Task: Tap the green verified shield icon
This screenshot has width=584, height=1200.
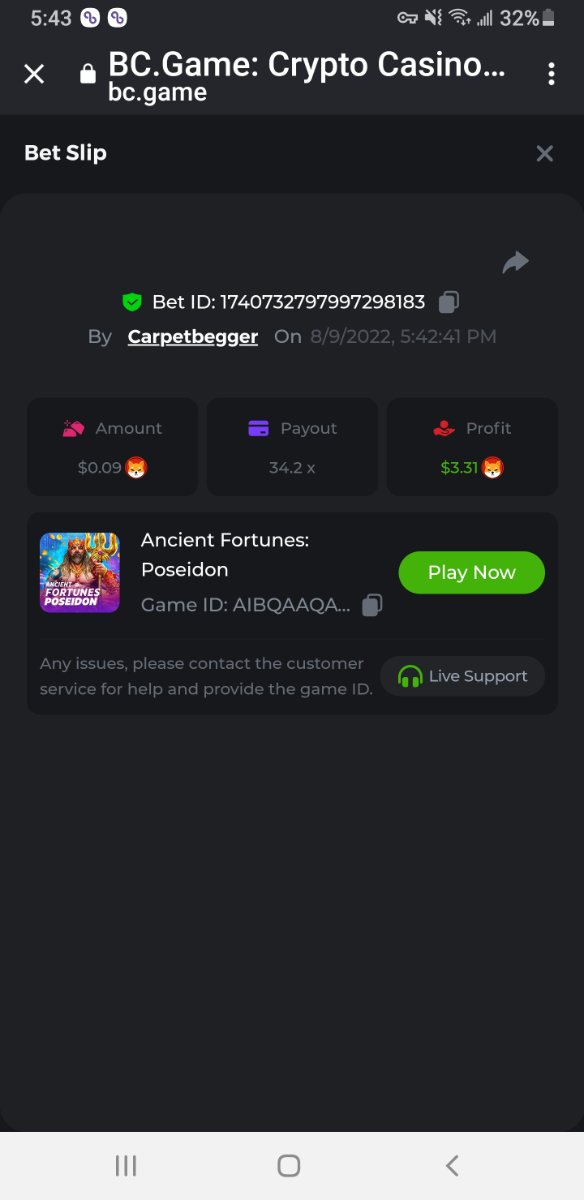Action: coord(132,301)
